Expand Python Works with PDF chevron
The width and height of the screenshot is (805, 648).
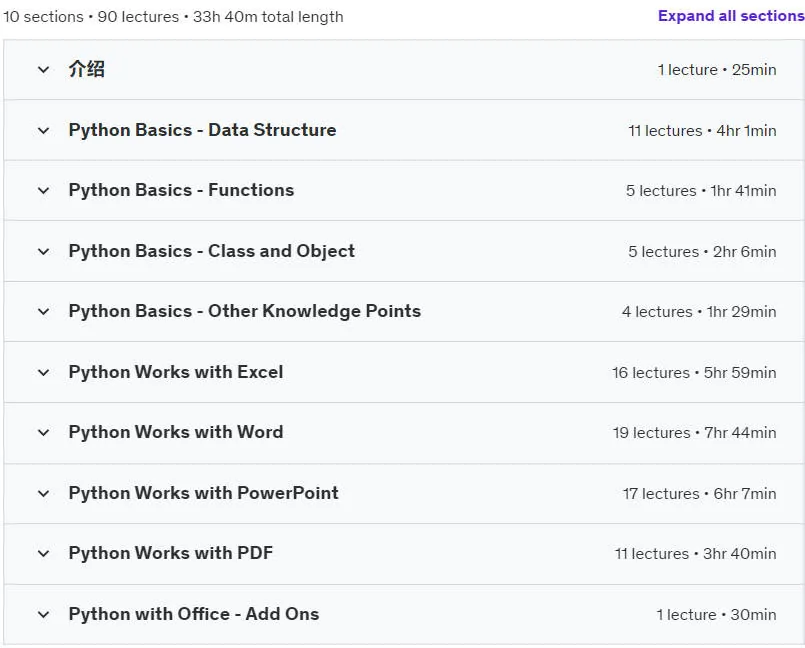[44, 554]
